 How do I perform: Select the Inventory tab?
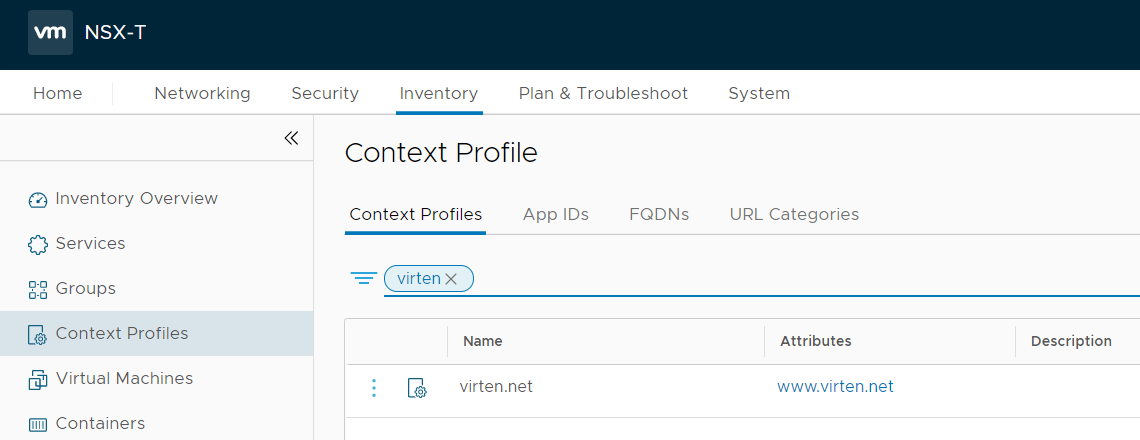439,93
